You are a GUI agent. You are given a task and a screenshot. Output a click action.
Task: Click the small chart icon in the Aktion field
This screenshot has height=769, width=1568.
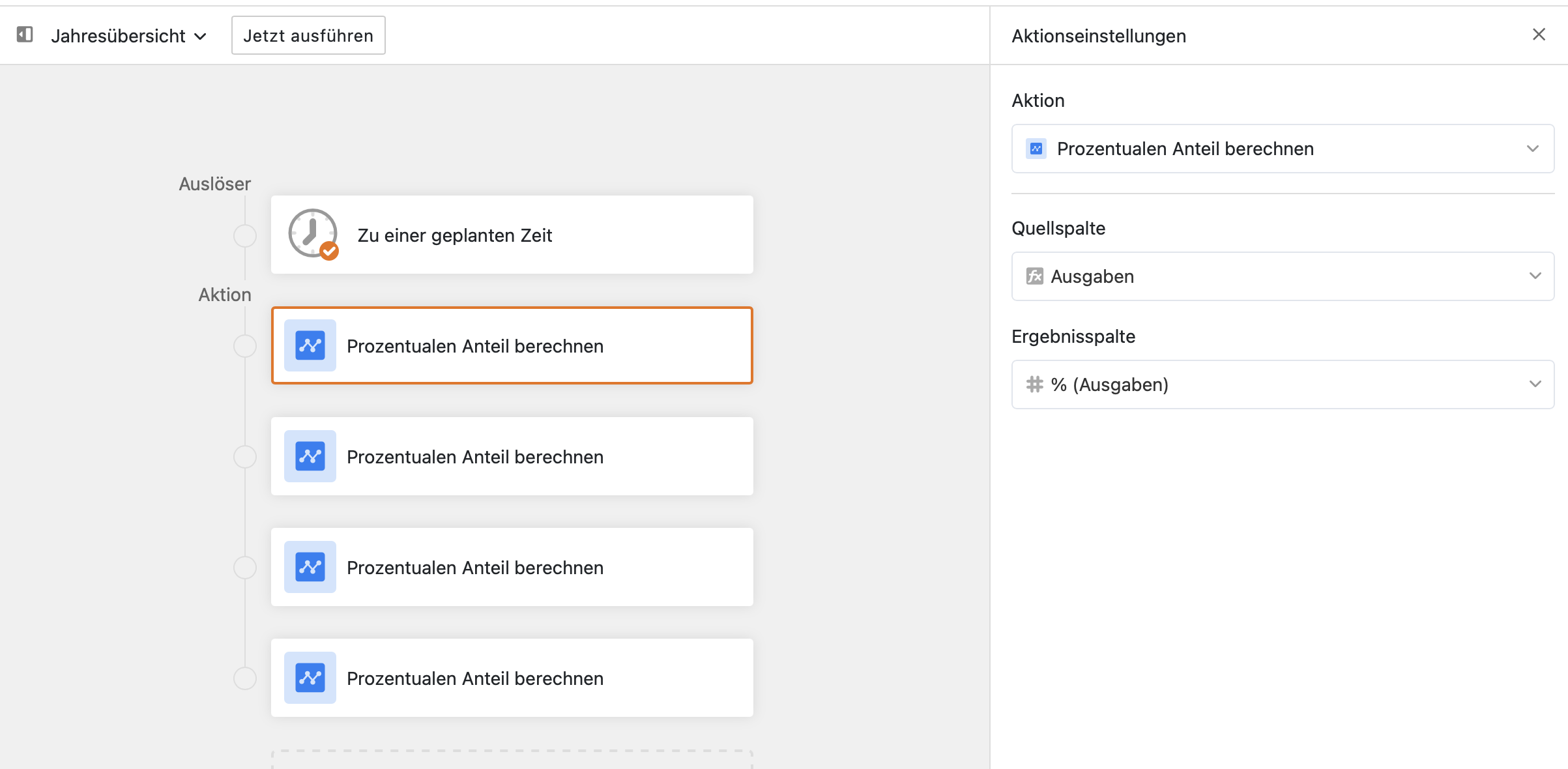pyautogui.click(x=1036, y=149)
